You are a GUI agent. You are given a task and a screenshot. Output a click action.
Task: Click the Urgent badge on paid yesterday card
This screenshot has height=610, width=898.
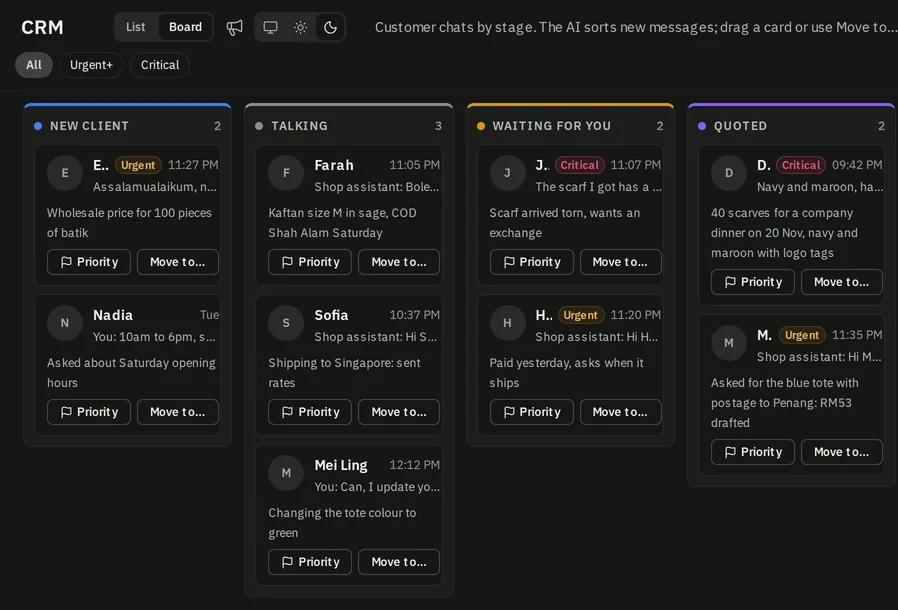581,315
